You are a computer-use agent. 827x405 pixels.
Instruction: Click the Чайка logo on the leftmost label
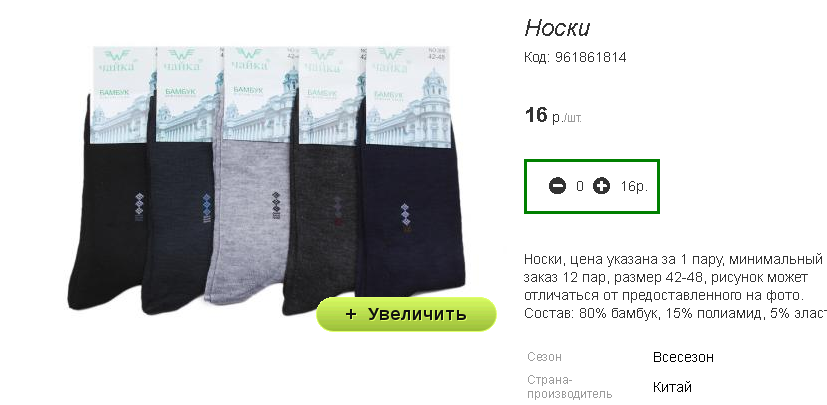(117, 61)
